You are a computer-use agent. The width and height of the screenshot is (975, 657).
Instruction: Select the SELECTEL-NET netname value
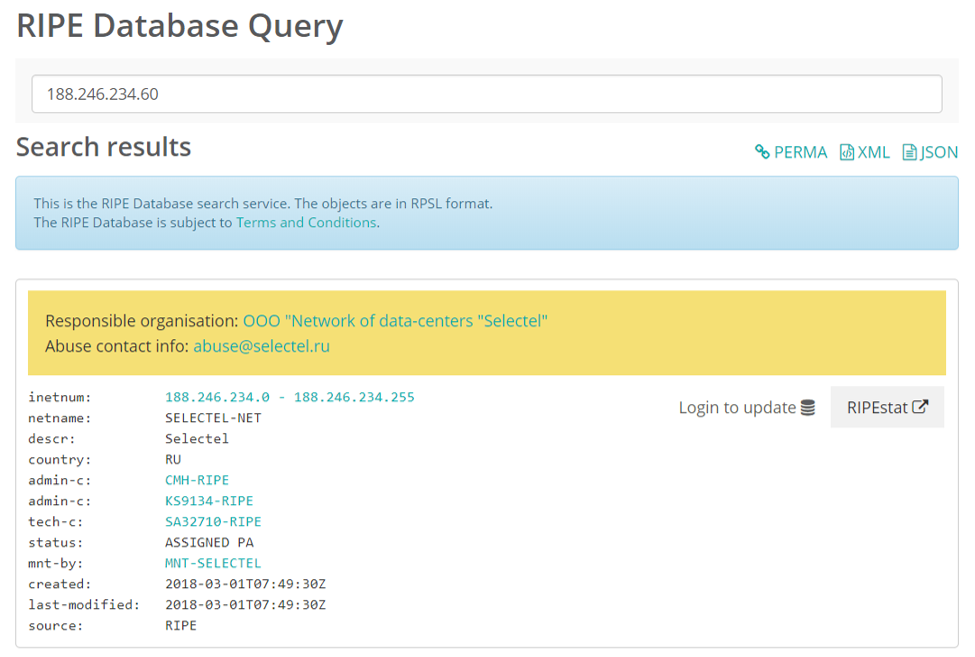click(213, 418)
